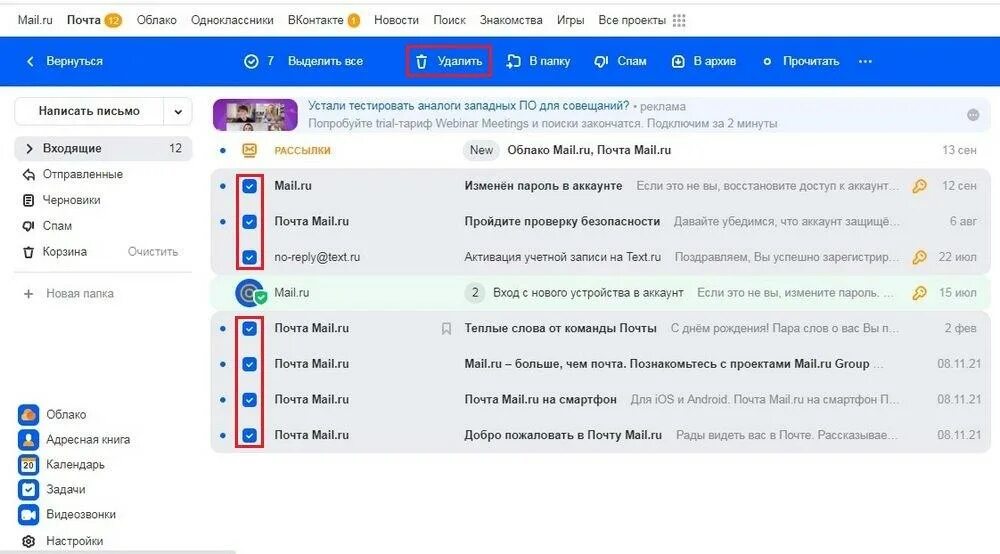Click the back arrow beside Вернуться
1000x554 pixels.
(x=30, y=61)
